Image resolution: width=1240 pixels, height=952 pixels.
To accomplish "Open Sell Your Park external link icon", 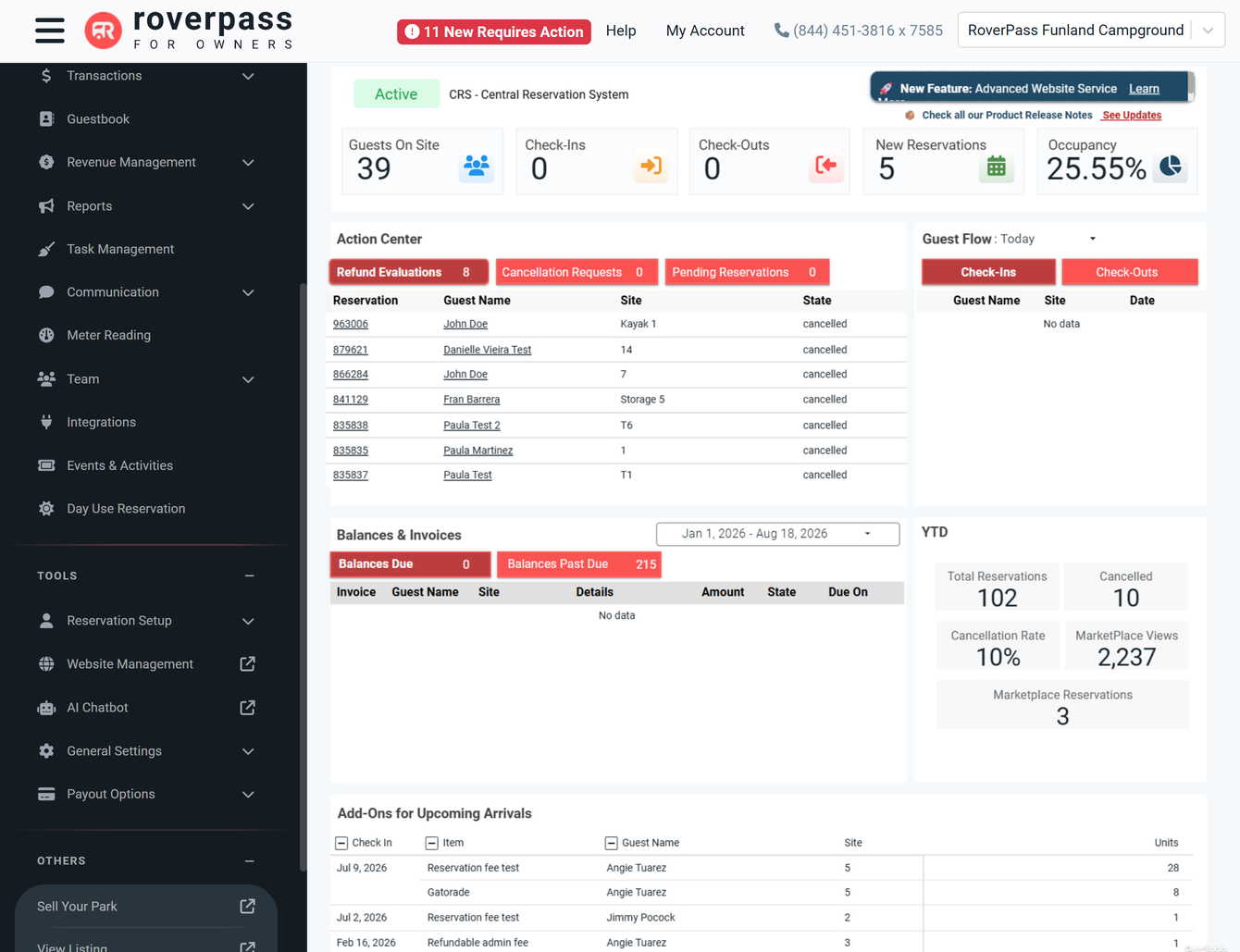I will tap(247, 906).
